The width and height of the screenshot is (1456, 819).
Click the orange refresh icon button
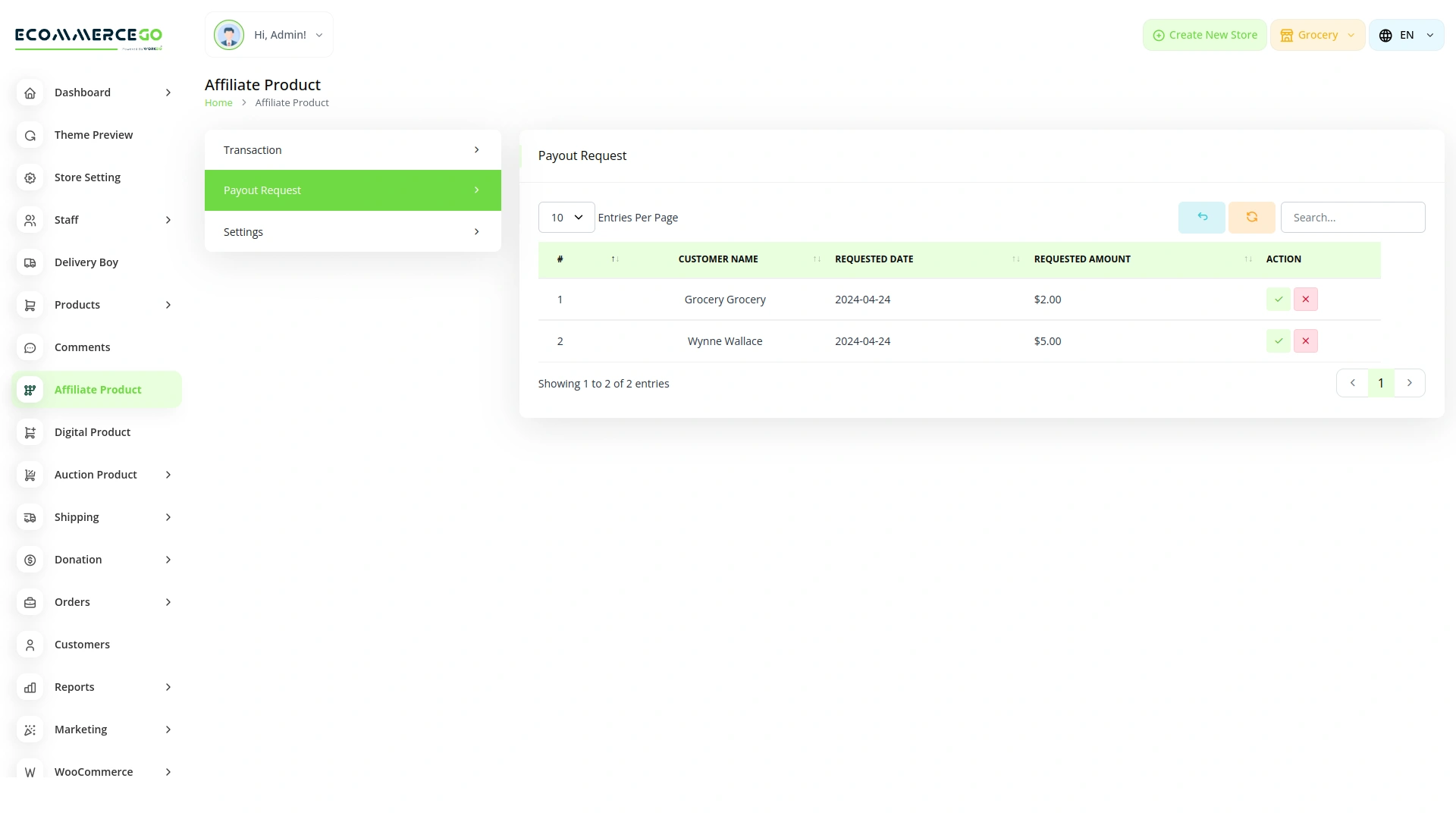1251,218
